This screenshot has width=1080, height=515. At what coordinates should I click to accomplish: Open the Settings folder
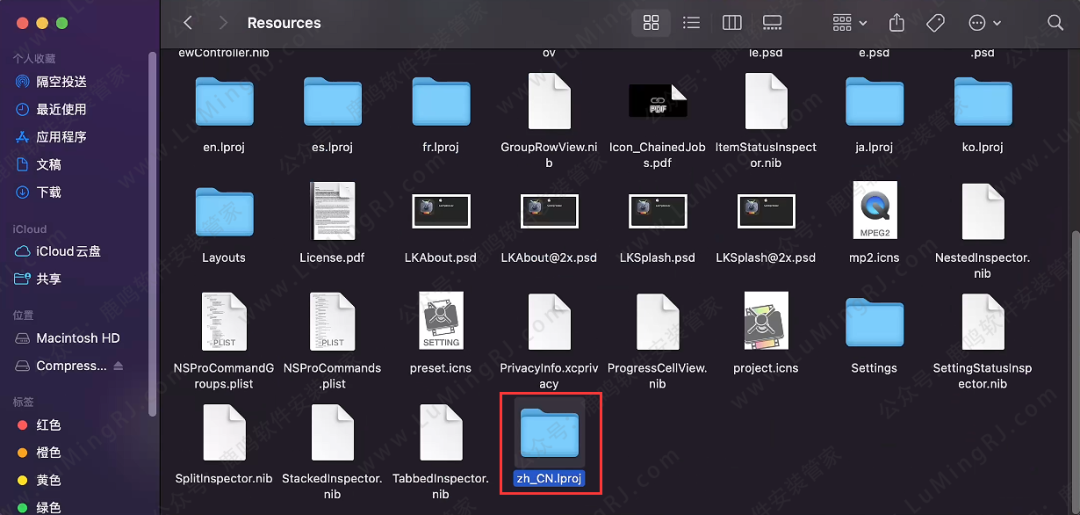coord(874,322)
